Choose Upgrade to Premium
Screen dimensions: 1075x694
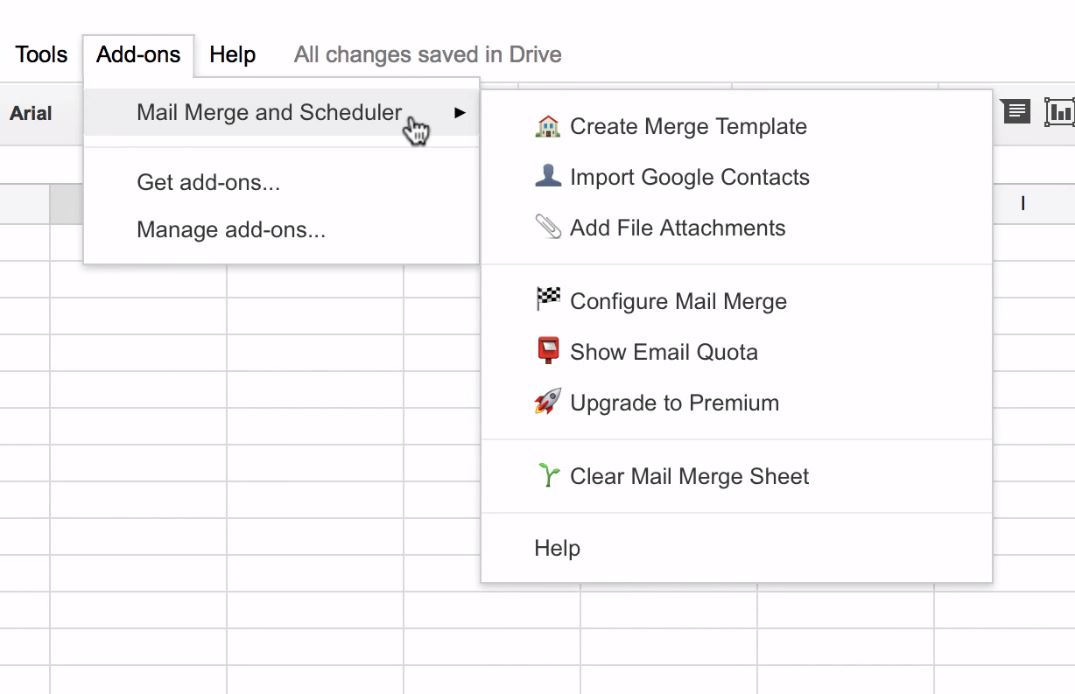(x=736, y=403)
